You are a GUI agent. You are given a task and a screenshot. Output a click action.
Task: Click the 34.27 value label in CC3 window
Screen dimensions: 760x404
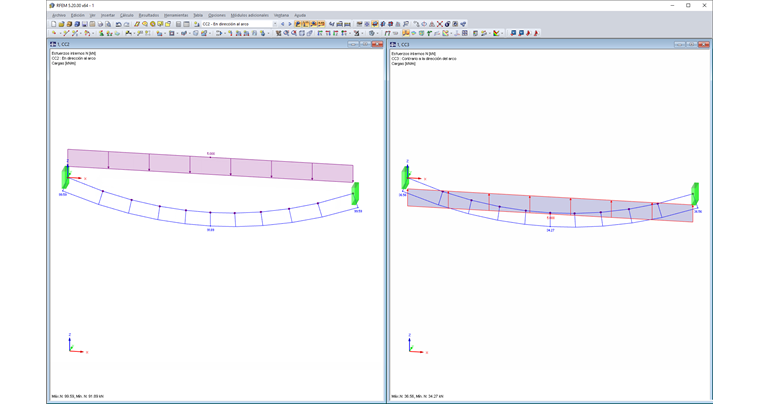[550, 231]
